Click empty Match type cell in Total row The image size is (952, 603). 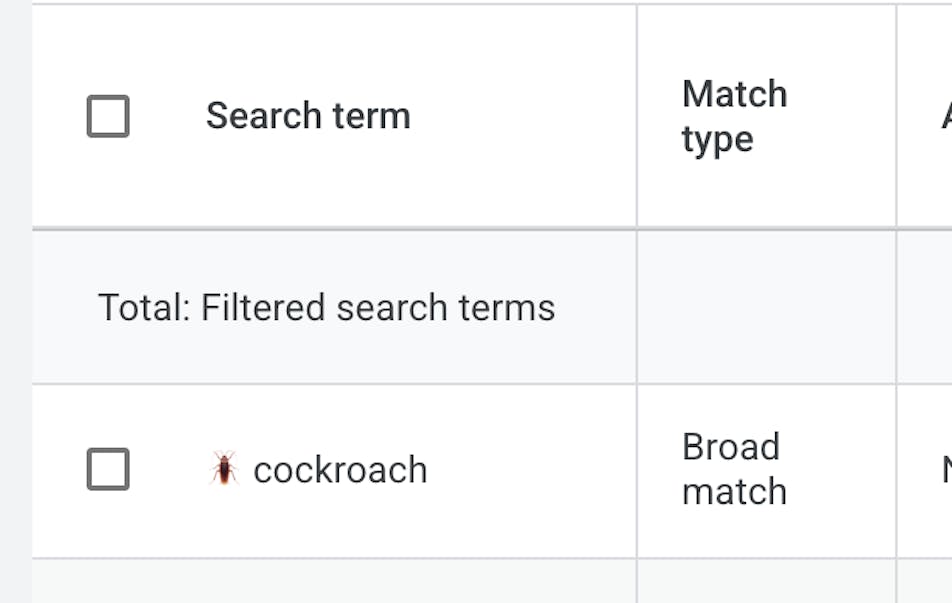pos(766,307)
